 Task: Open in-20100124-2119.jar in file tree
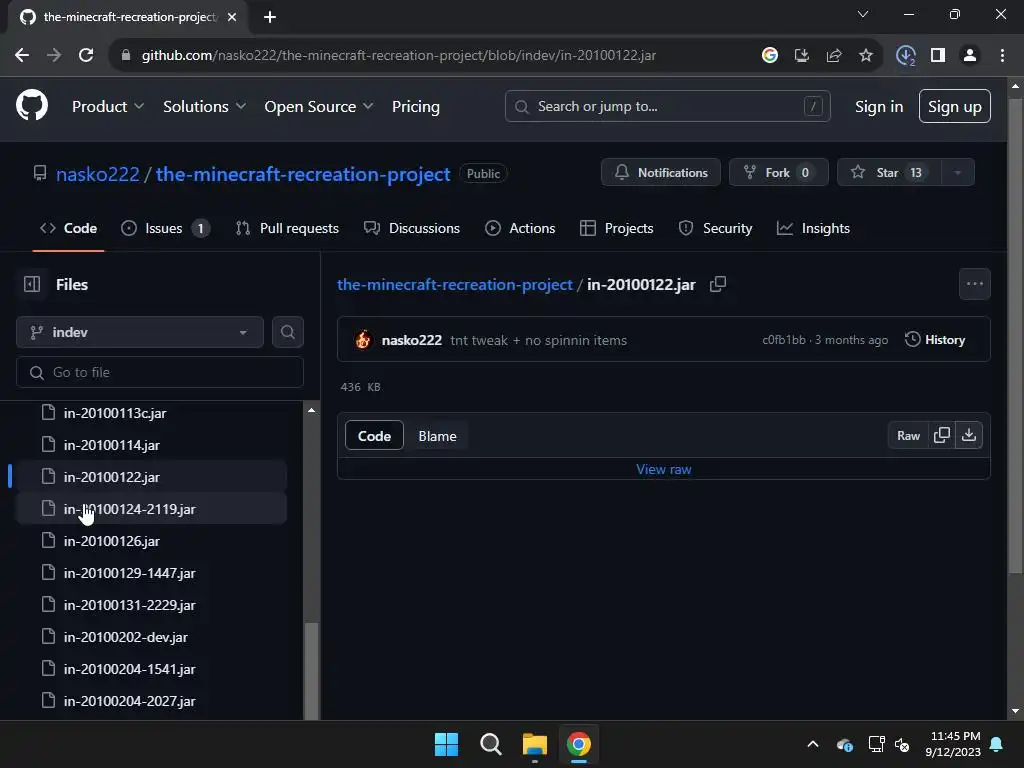152,509
